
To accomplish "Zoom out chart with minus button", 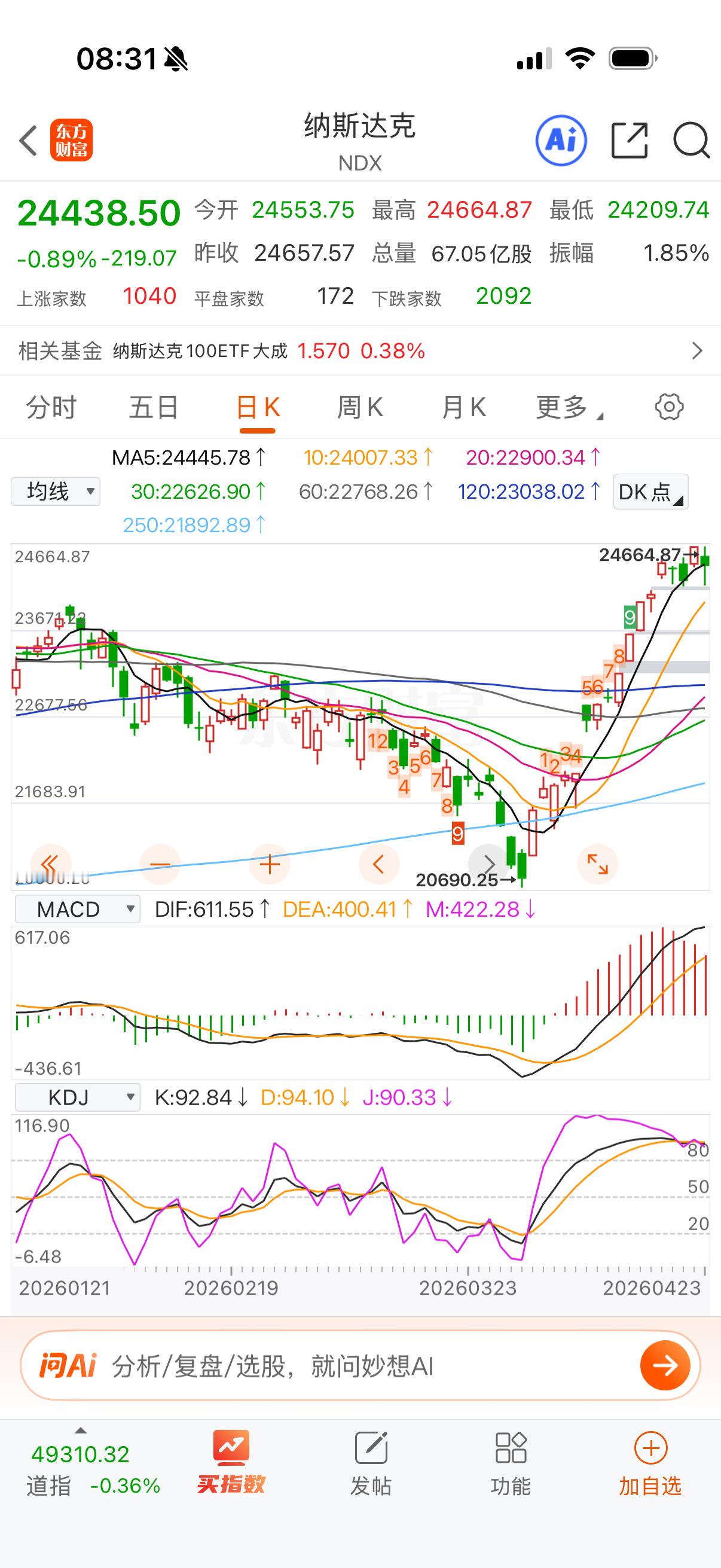I will click(x=160, y=864).
